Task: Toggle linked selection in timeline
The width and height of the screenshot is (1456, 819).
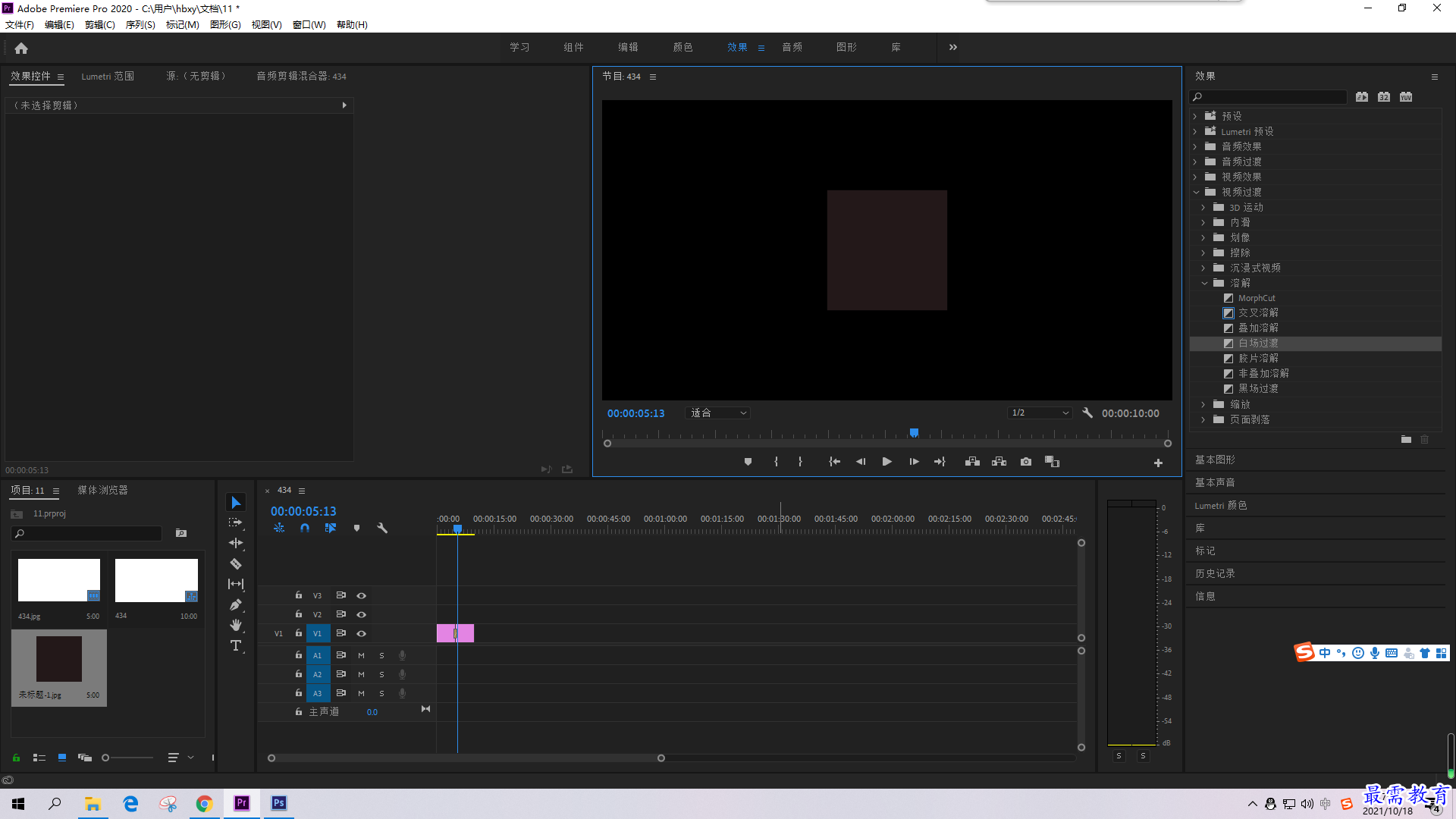Action: [331, 528]
